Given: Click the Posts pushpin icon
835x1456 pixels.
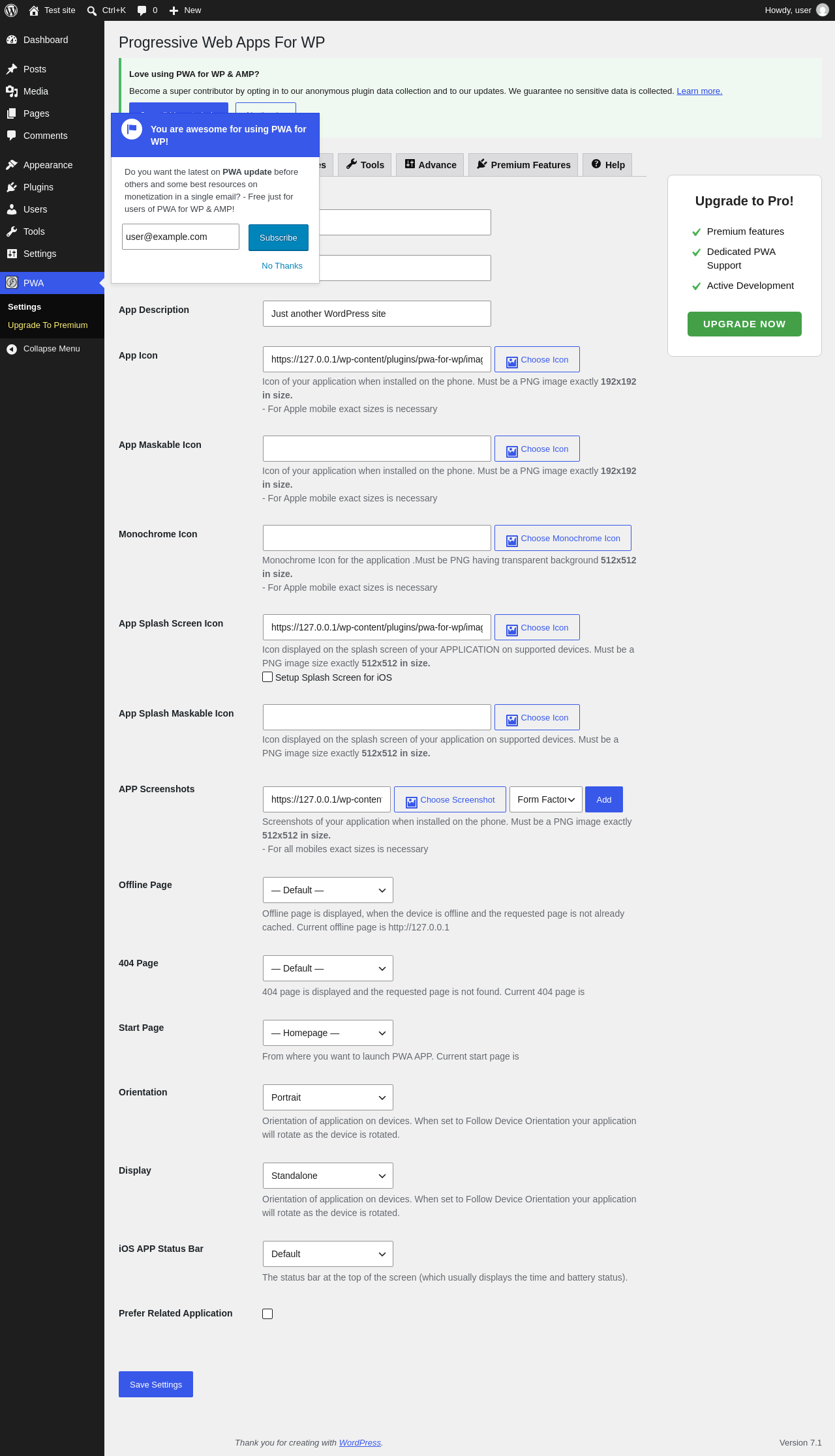Looking at the screenshot, I should (12, 69).
